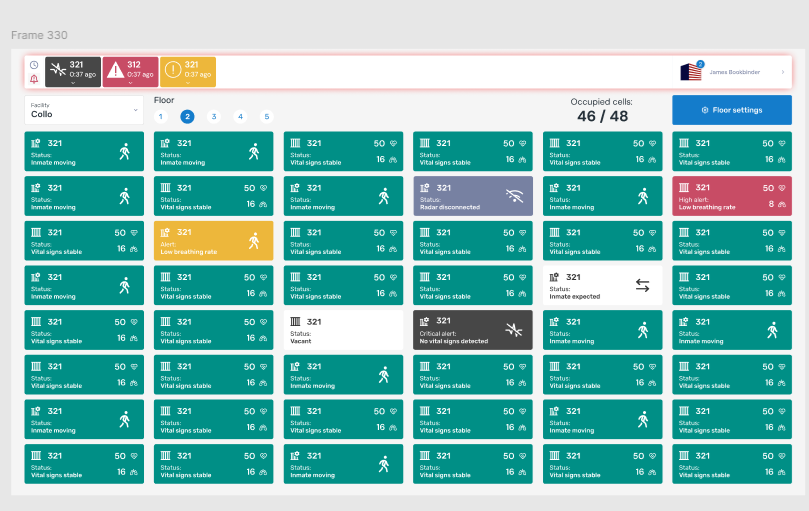Click the cell icon on Radar disconnected card
Screen dimensions: 809x511
click(425, 188)
